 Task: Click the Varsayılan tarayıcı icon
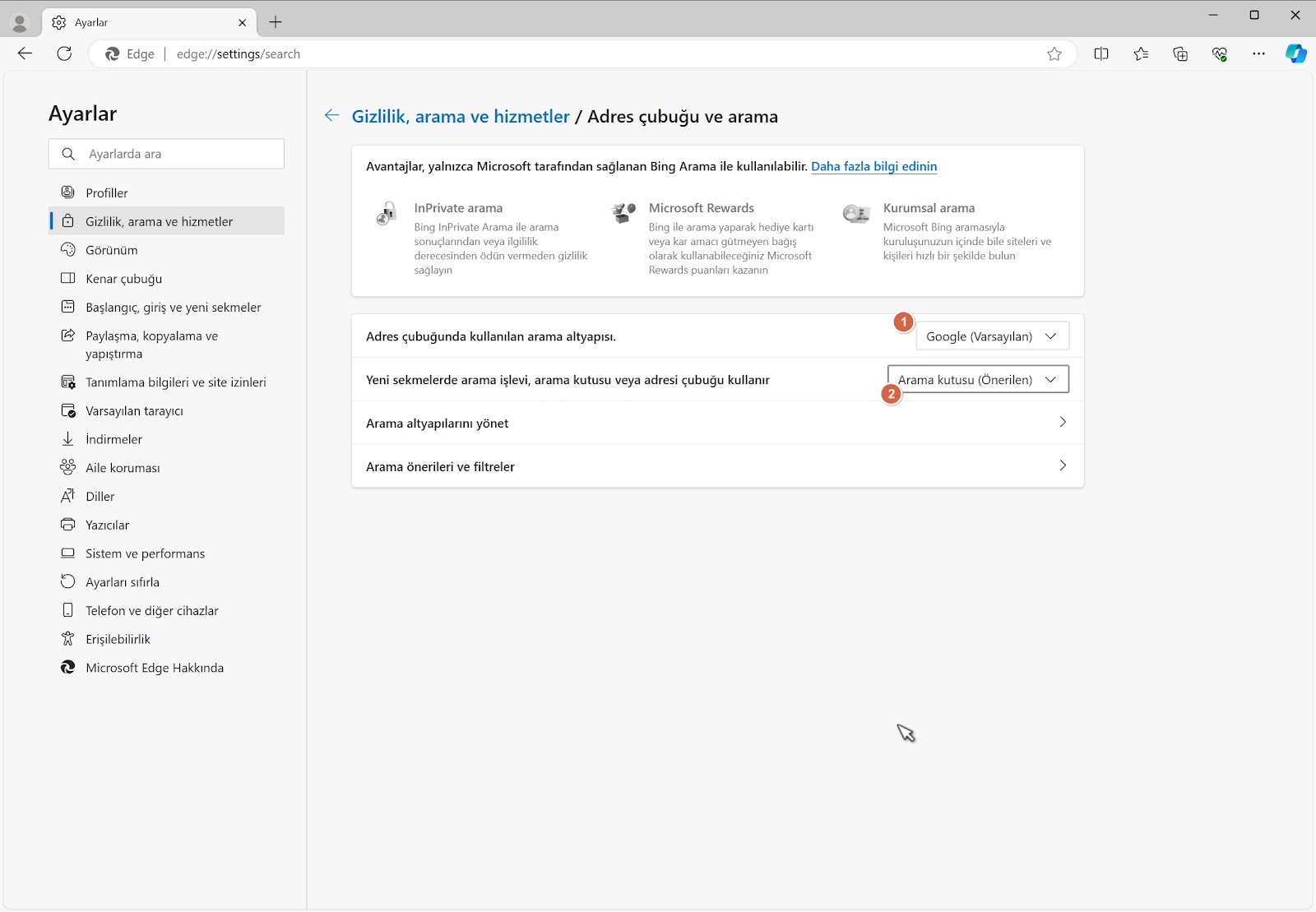coord(68,410)
